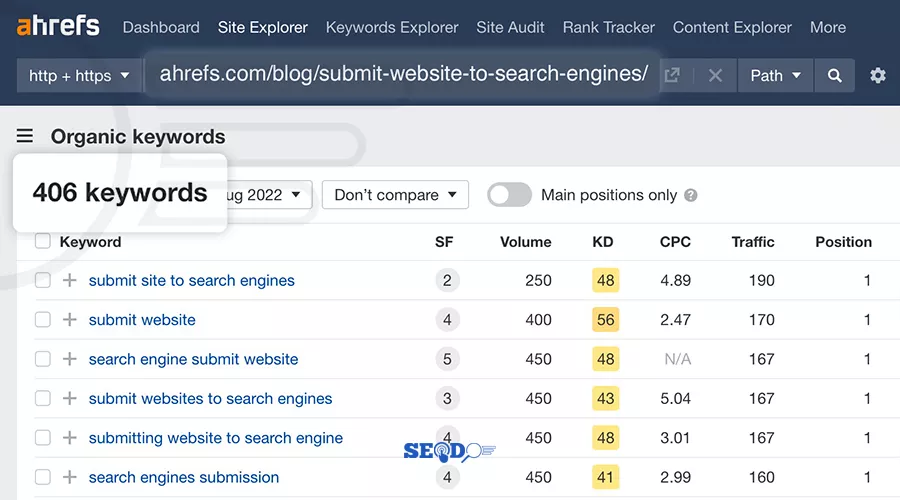The width and height of the screenshot is (900, 500).
Task: Check the select-all Keyword header checkbox
Action: (42, 241)
